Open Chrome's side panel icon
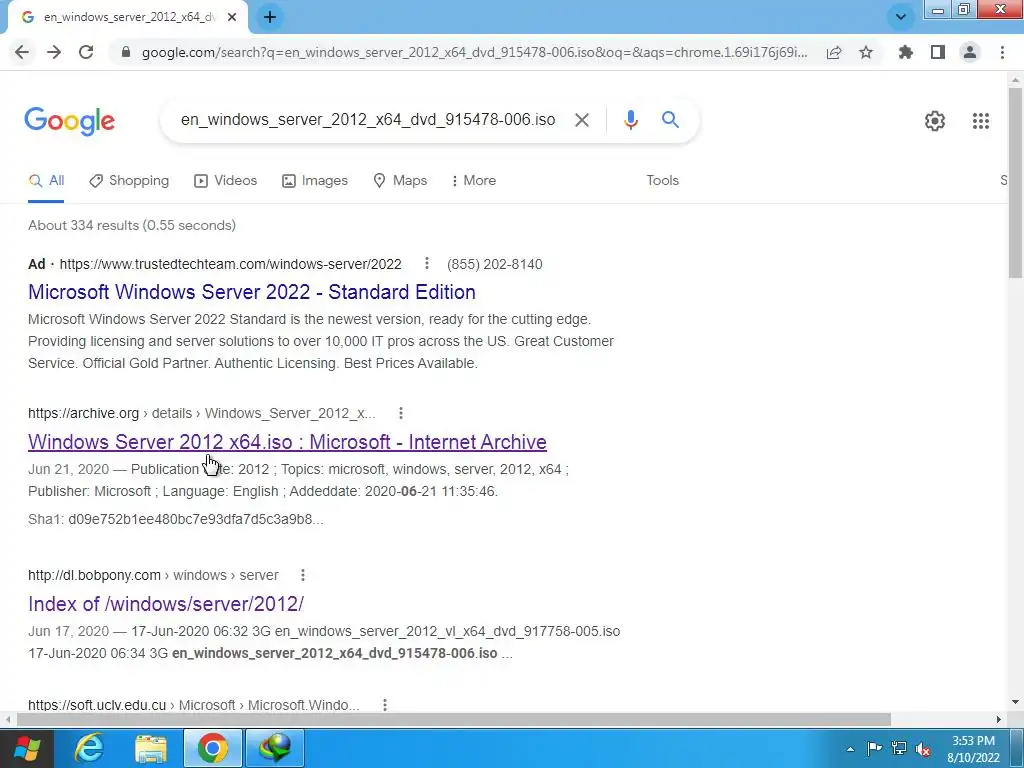The height and width of the screenshot is (768, 1024). [x=938, y=52]
